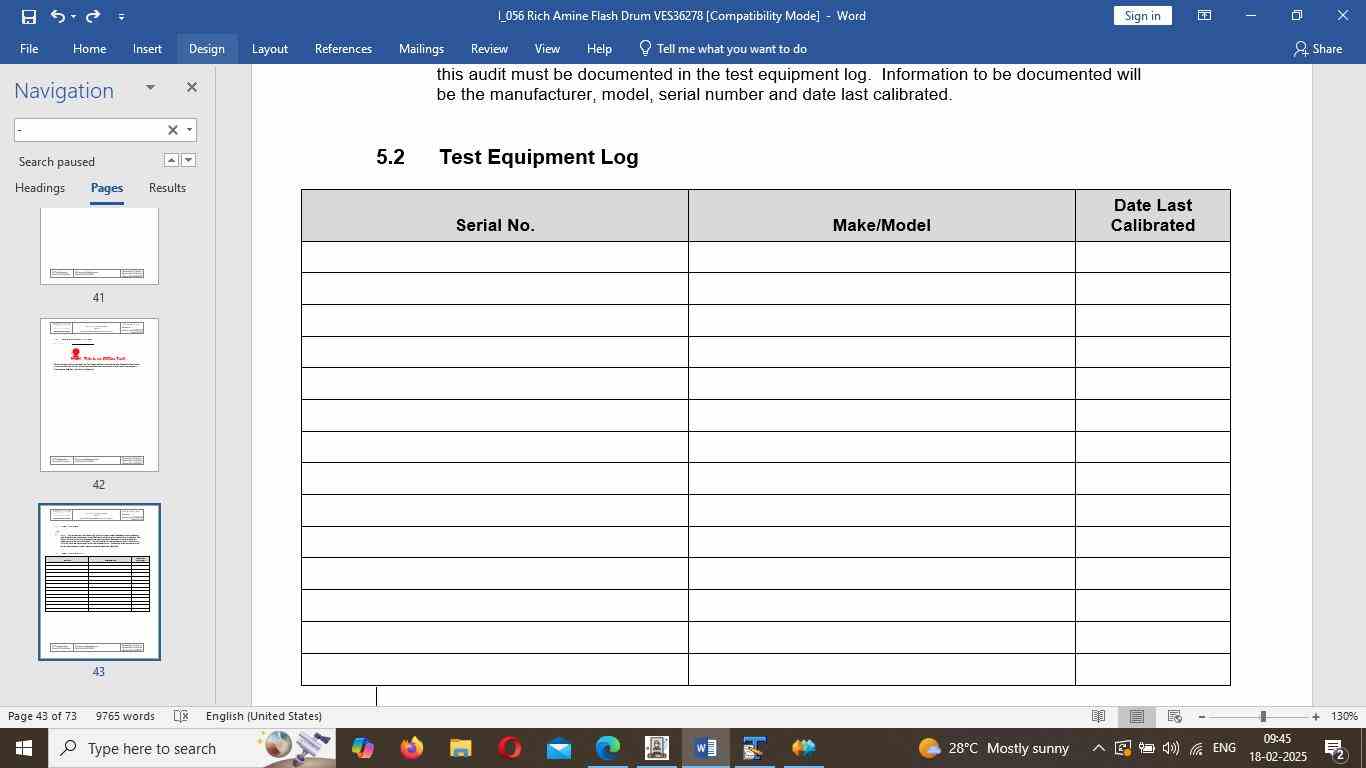Switch to Web Layout view
The height and width of the screenshot is (768, 1366).
[1175, 716]
